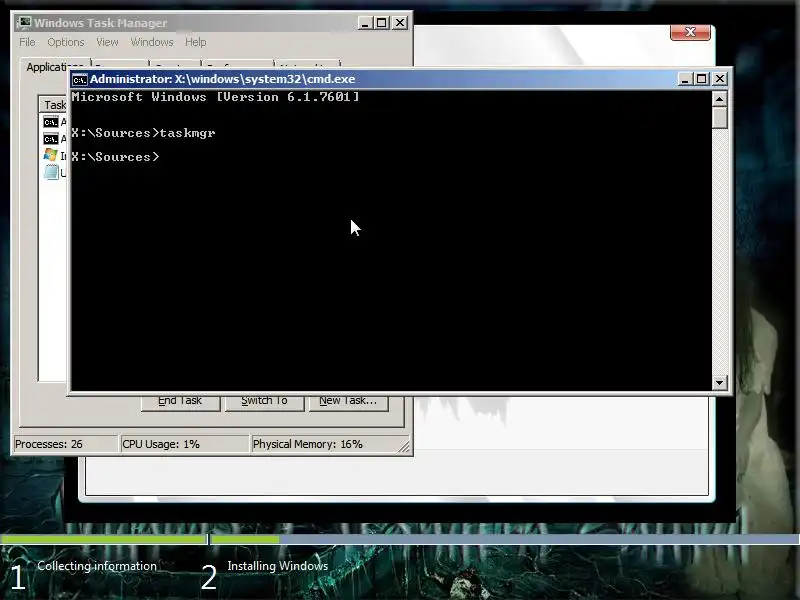Click the Task Manager resize grip
The height and width of the screenshot is (600, 800).
tap(404, 446)
